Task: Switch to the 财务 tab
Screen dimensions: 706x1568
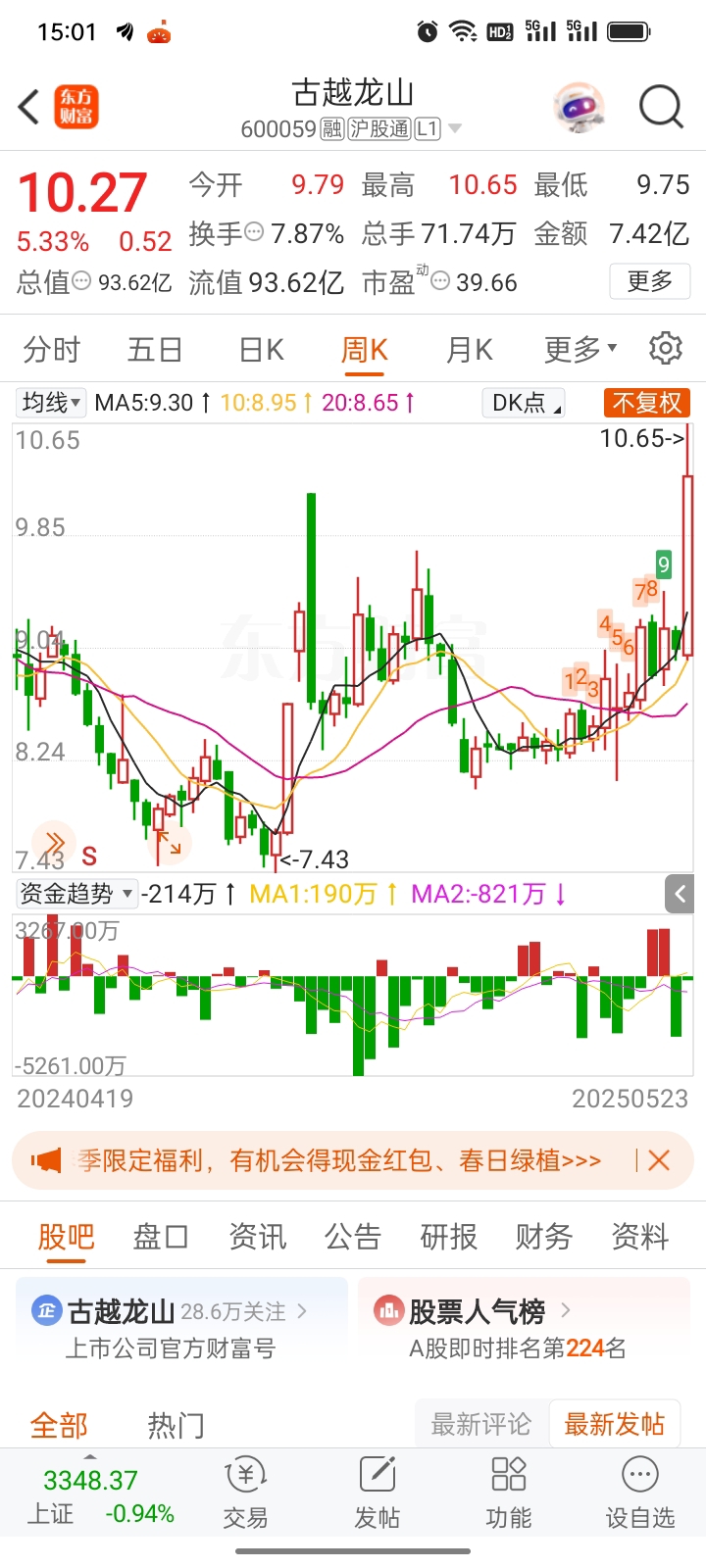Action: 544,1237
